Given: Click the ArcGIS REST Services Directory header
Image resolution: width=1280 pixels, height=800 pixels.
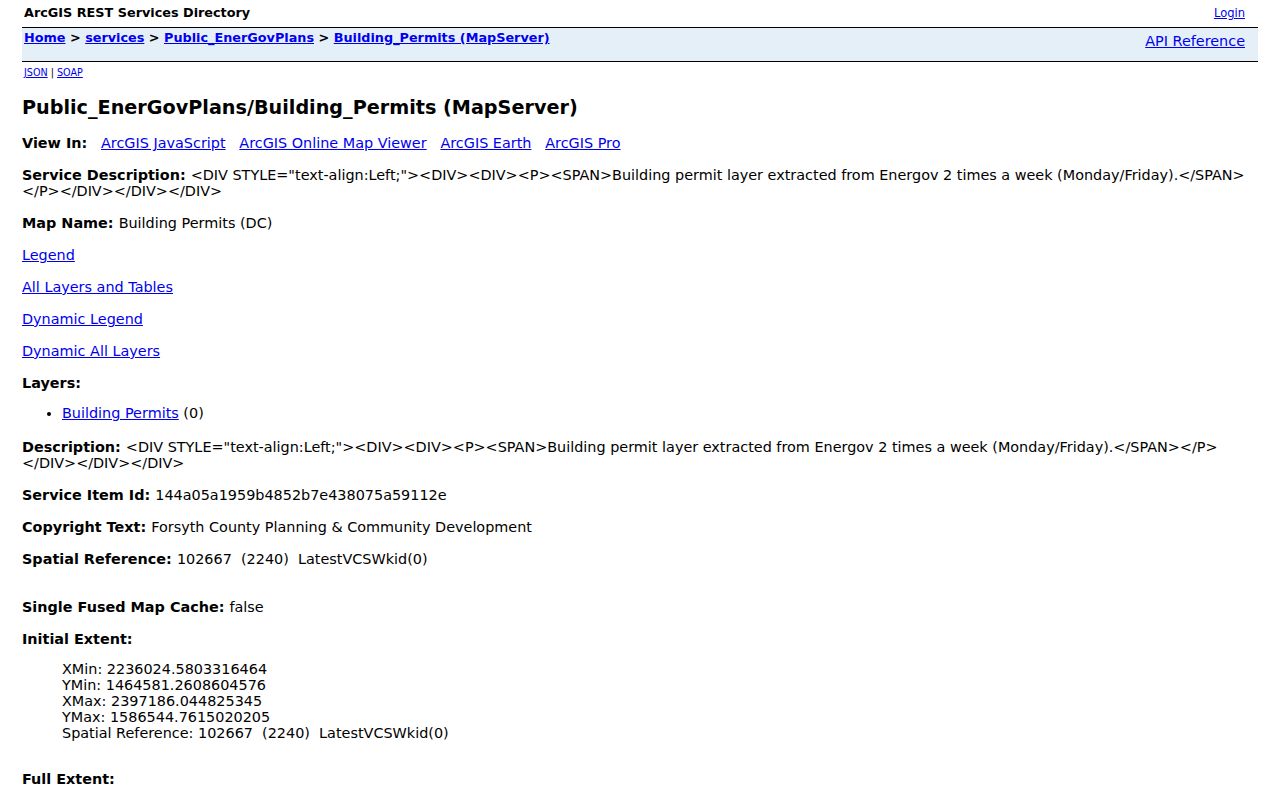Looking at the screenshot, I should [137, 13].
